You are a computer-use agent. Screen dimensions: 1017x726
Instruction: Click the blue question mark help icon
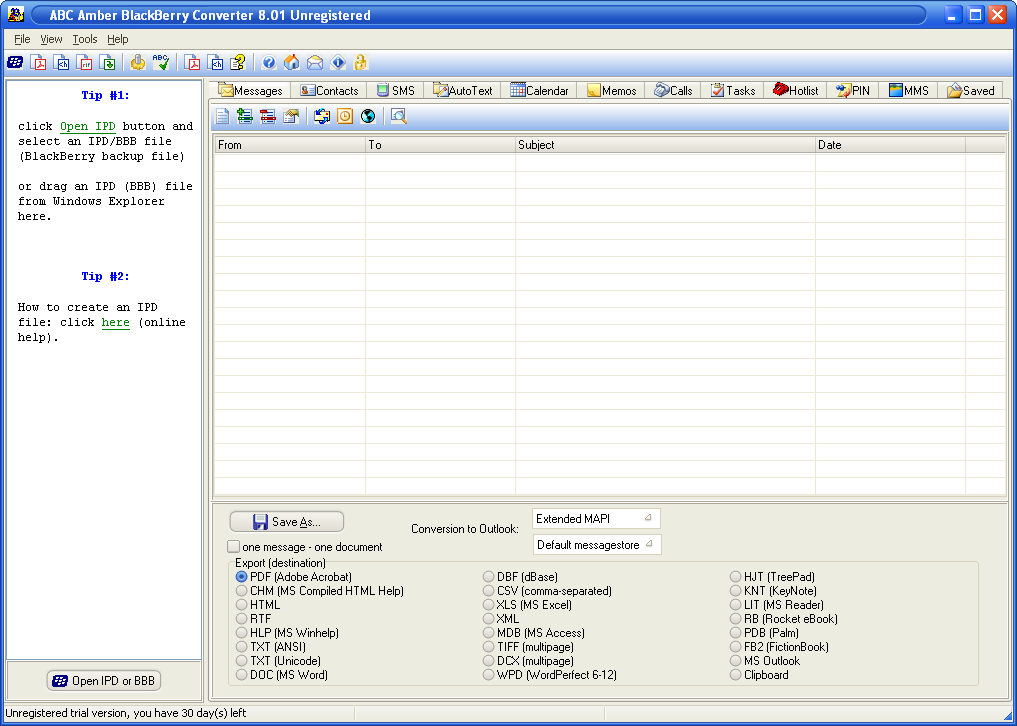269,62
